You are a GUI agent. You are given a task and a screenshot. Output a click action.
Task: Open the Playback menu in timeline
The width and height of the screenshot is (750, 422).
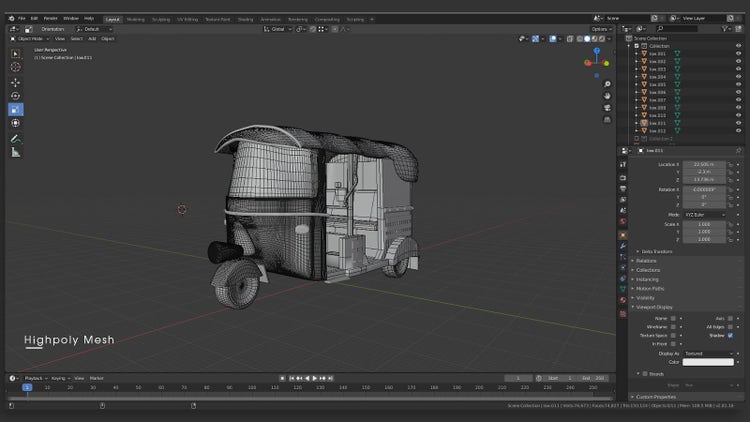35,378
